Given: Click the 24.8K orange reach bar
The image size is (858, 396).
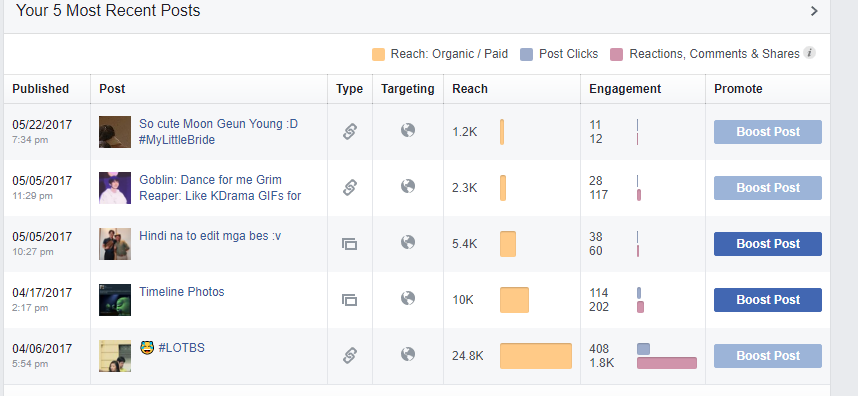Looking at the screenshot, I should click(536, 356).
